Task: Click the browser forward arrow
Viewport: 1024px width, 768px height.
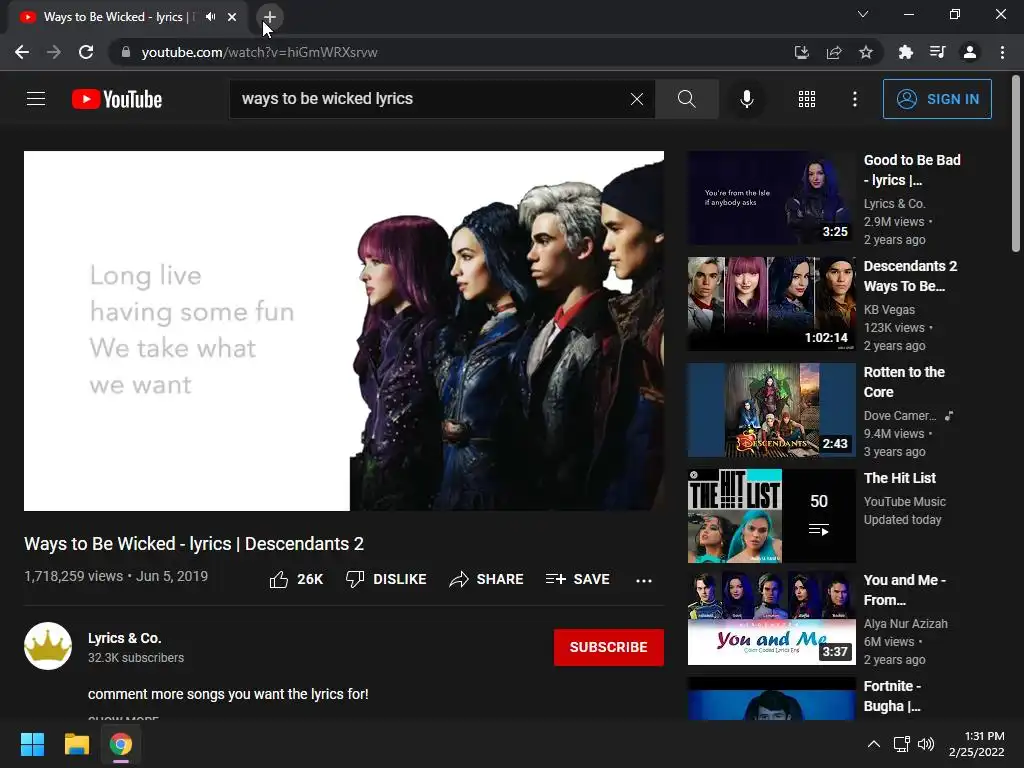Action: coord(54,52)
